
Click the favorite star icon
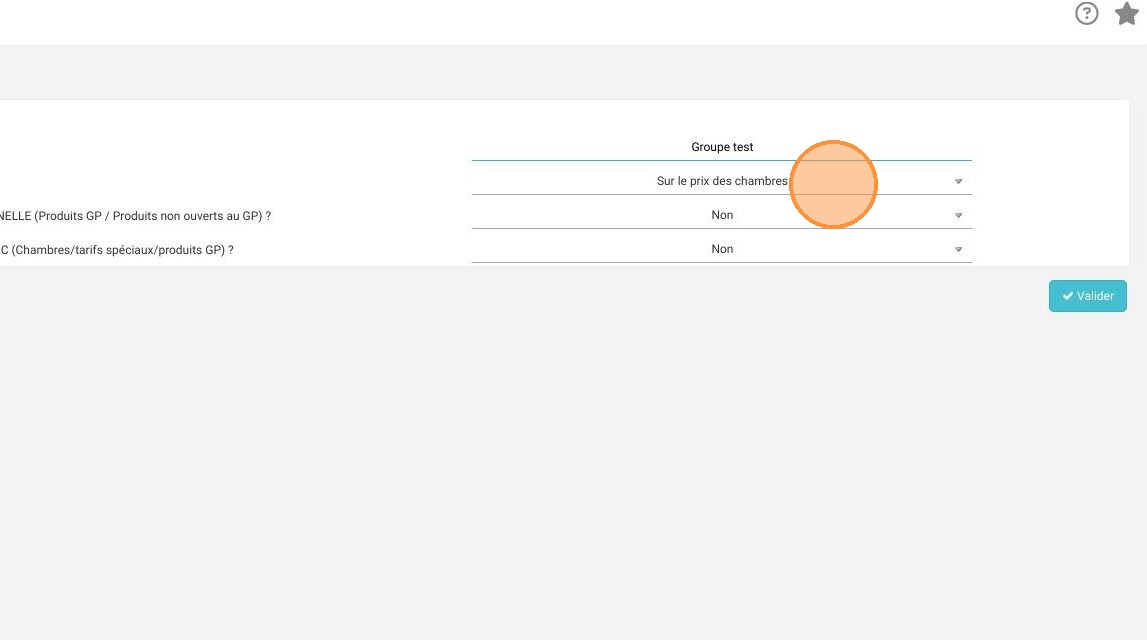click(x=1127, y=13)
